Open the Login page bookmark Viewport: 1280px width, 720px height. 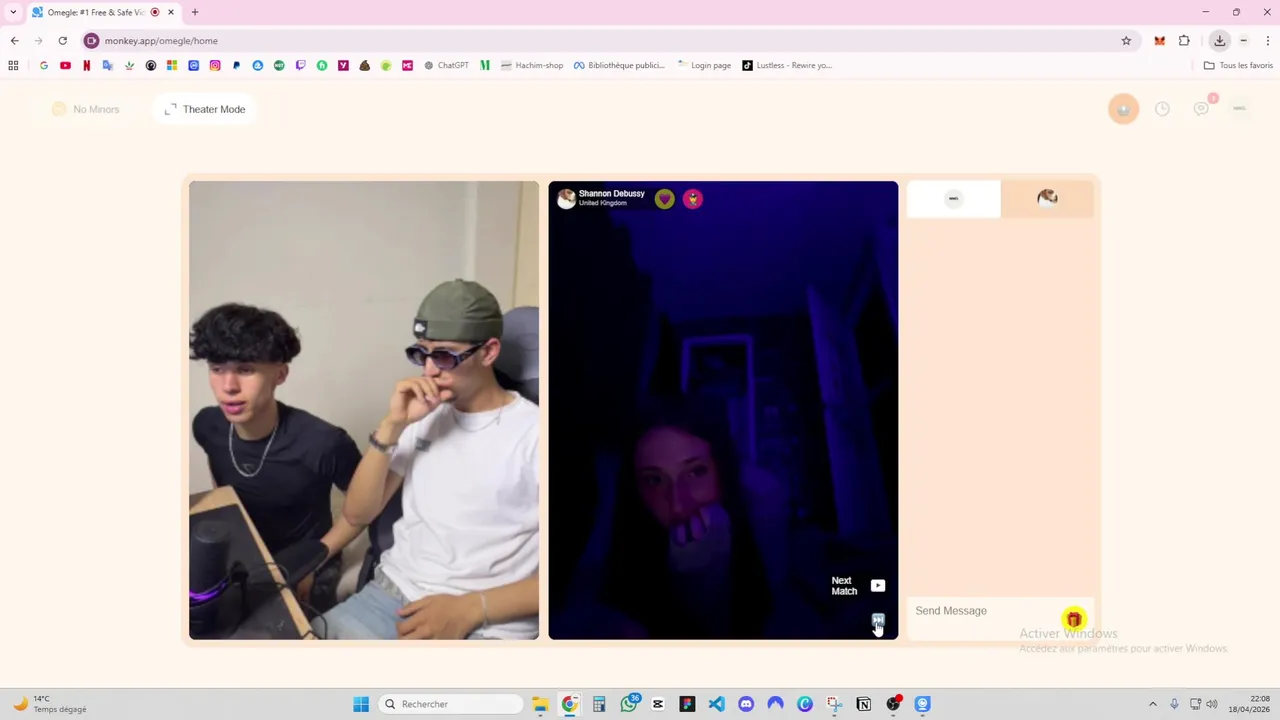(x=704, y=65)
